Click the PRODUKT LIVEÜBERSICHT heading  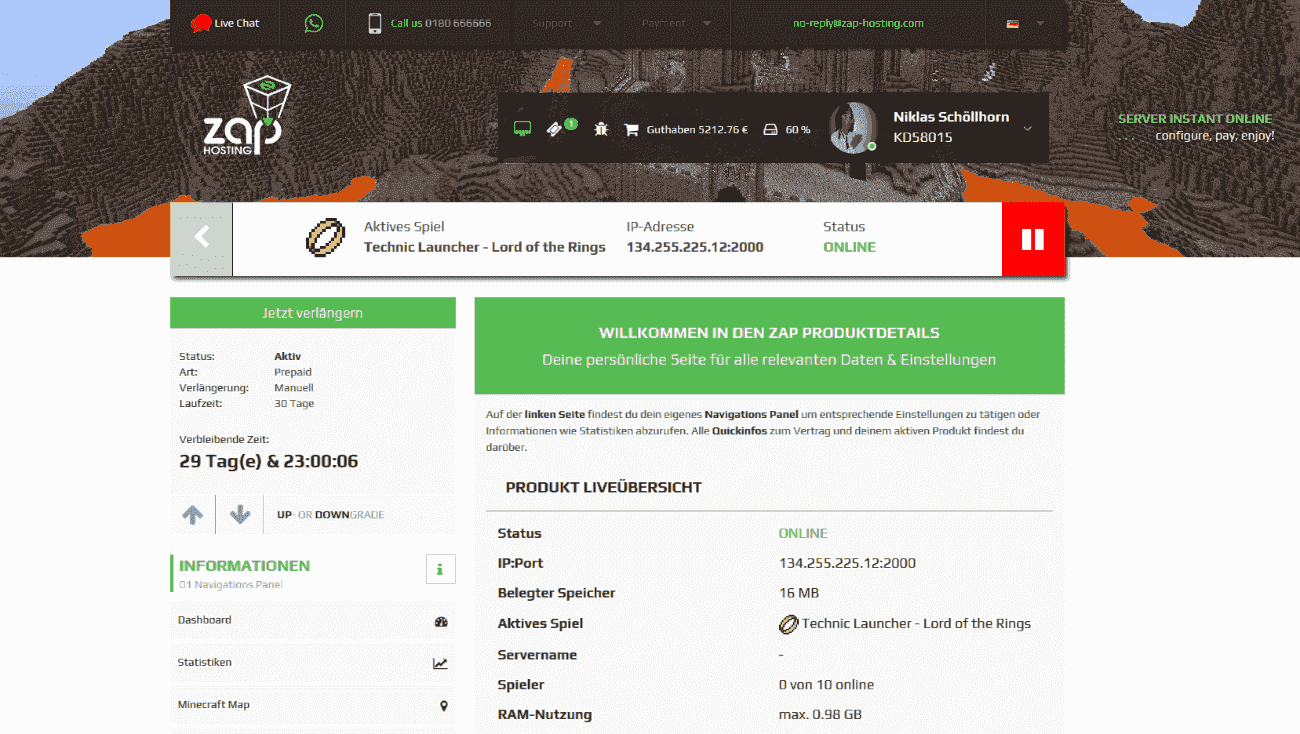click(x=604, y=488)
